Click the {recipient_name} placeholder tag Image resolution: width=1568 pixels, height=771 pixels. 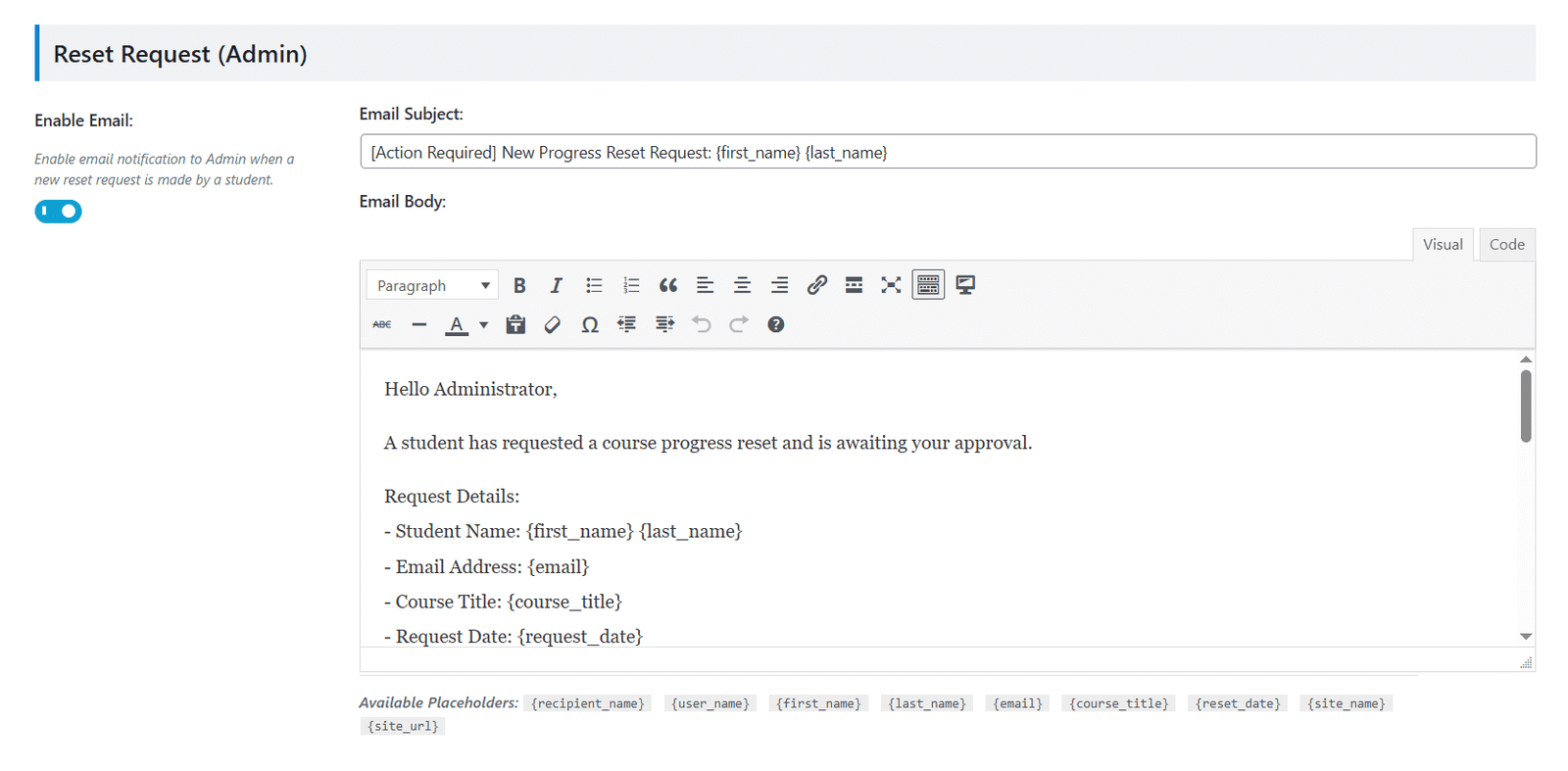(x=587, y=703)
